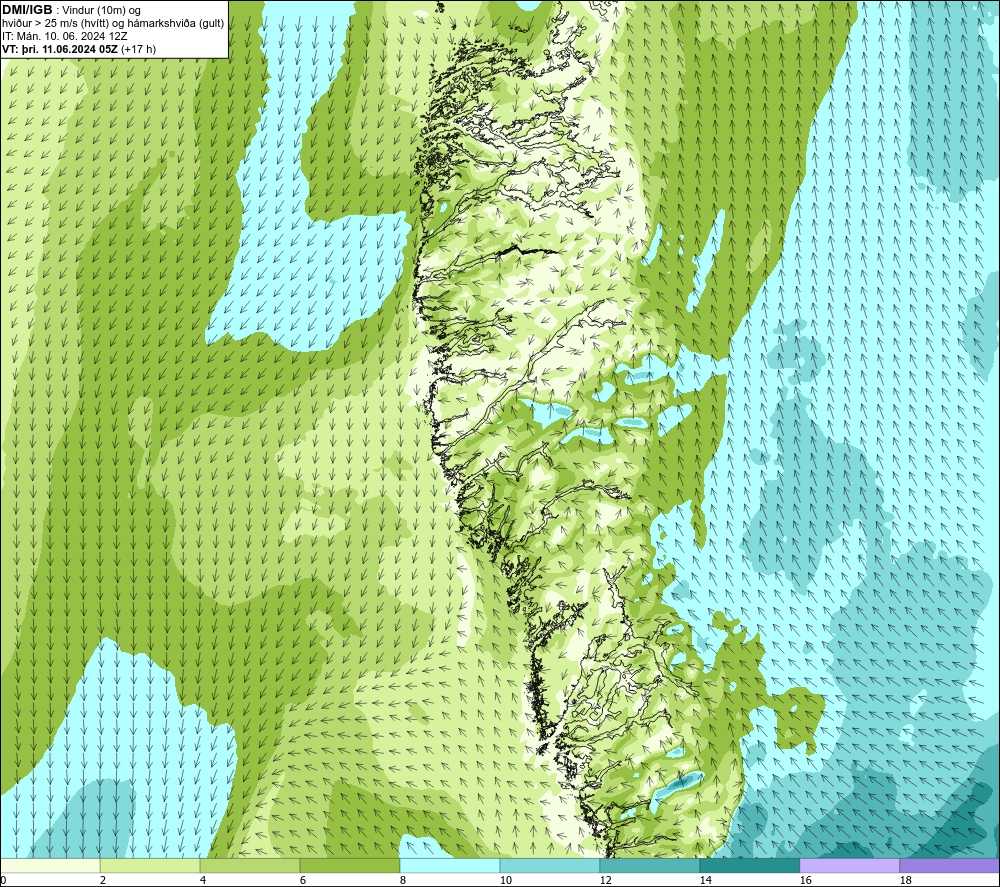The width and height of the screenshot is (1000, 887).
Task: Click the scale label "16"
Action: [x=806, y=880]
